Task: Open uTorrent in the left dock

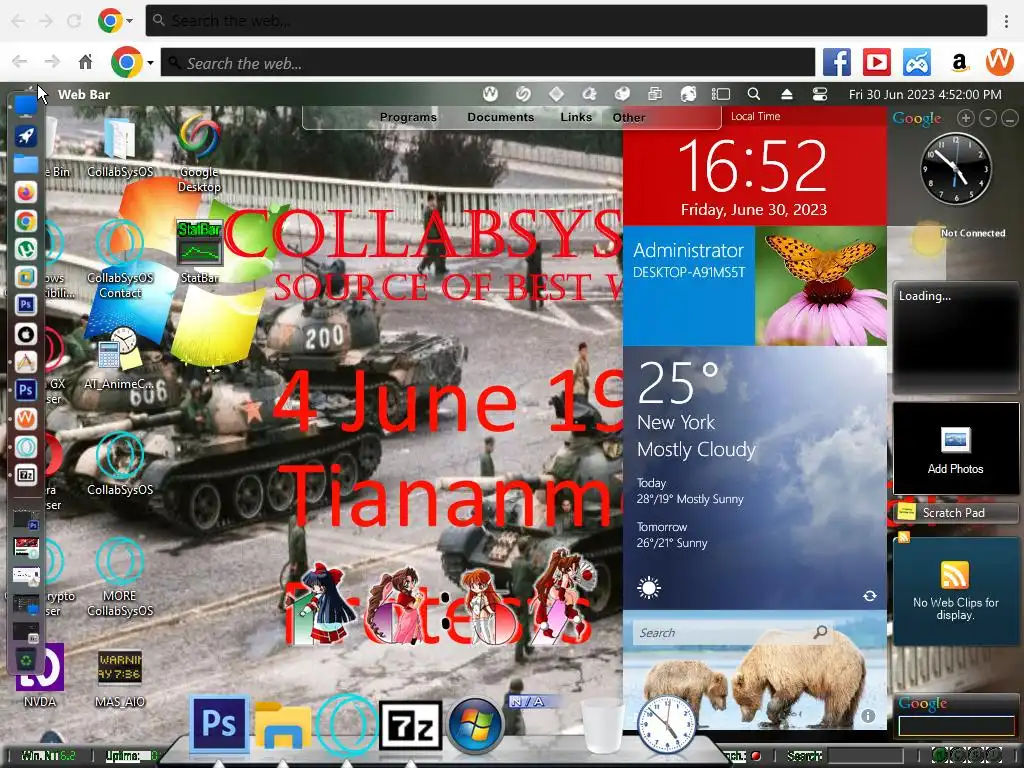Action: point(25,249)
